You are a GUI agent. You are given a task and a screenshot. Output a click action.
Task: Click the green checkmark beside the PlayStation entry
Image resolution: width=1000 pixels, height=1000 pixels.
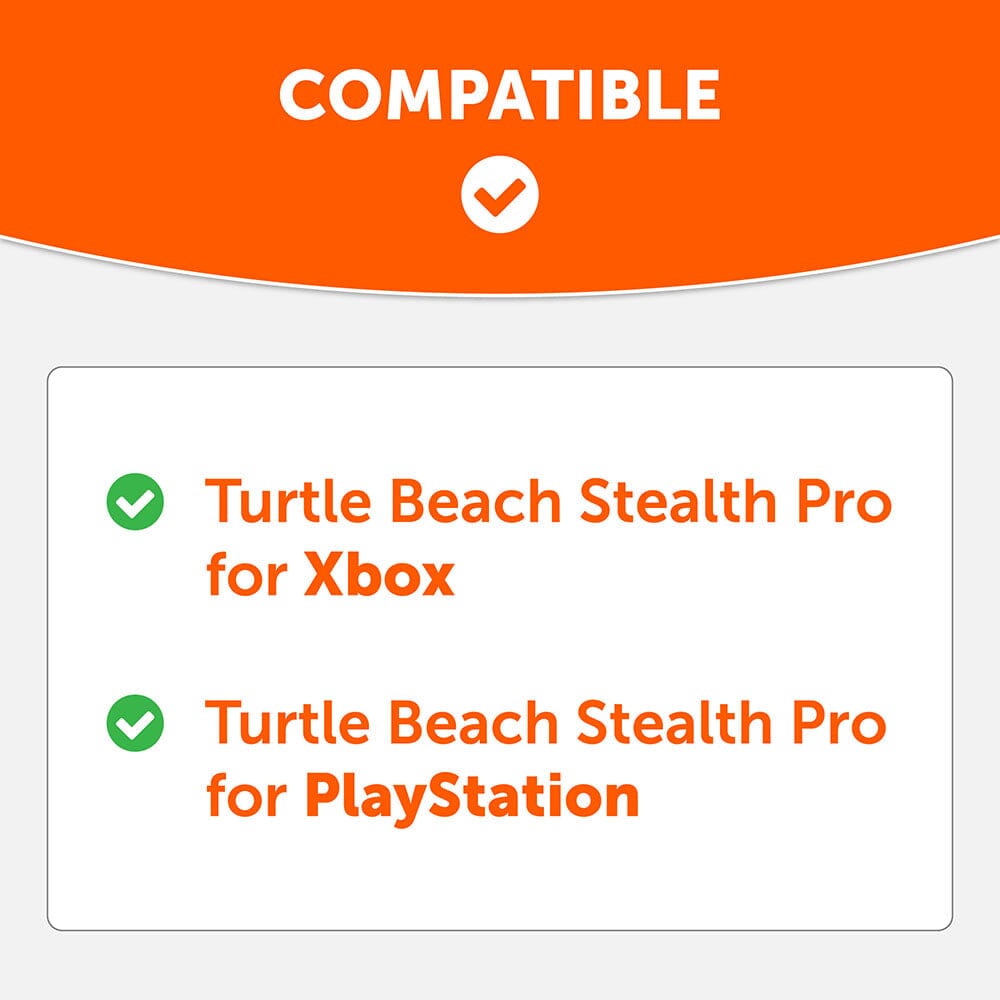point(134,723)
